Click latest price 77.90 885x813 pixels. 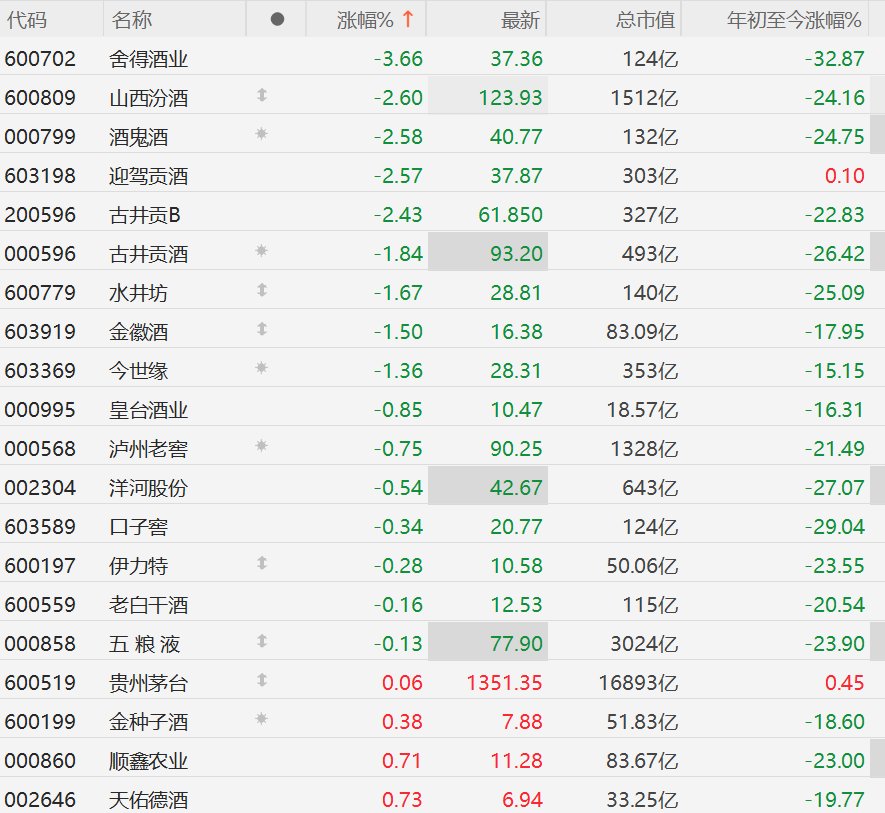[516, 644]
